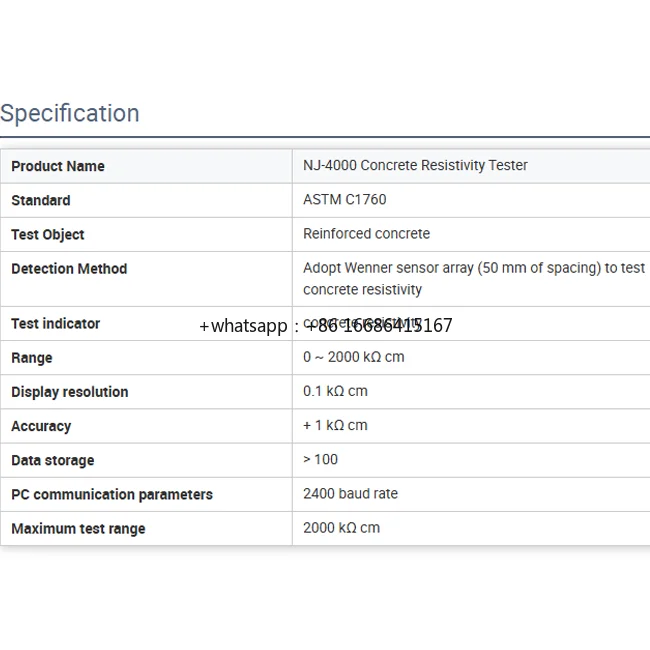Viewport: 650px width, 650px height.
Task: Select the Accuracy label
Action: coord(41,426)
